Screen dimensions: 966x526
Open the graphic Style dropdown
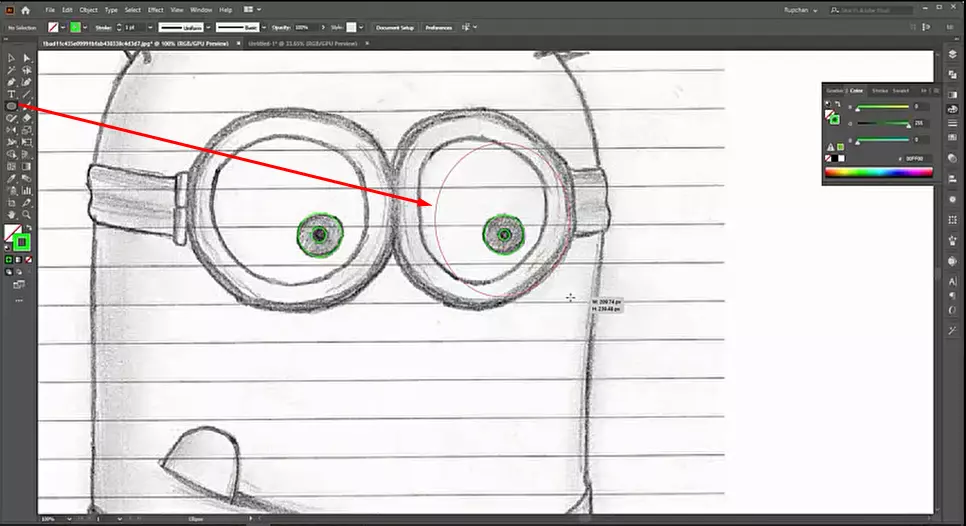tap(361, 27)
